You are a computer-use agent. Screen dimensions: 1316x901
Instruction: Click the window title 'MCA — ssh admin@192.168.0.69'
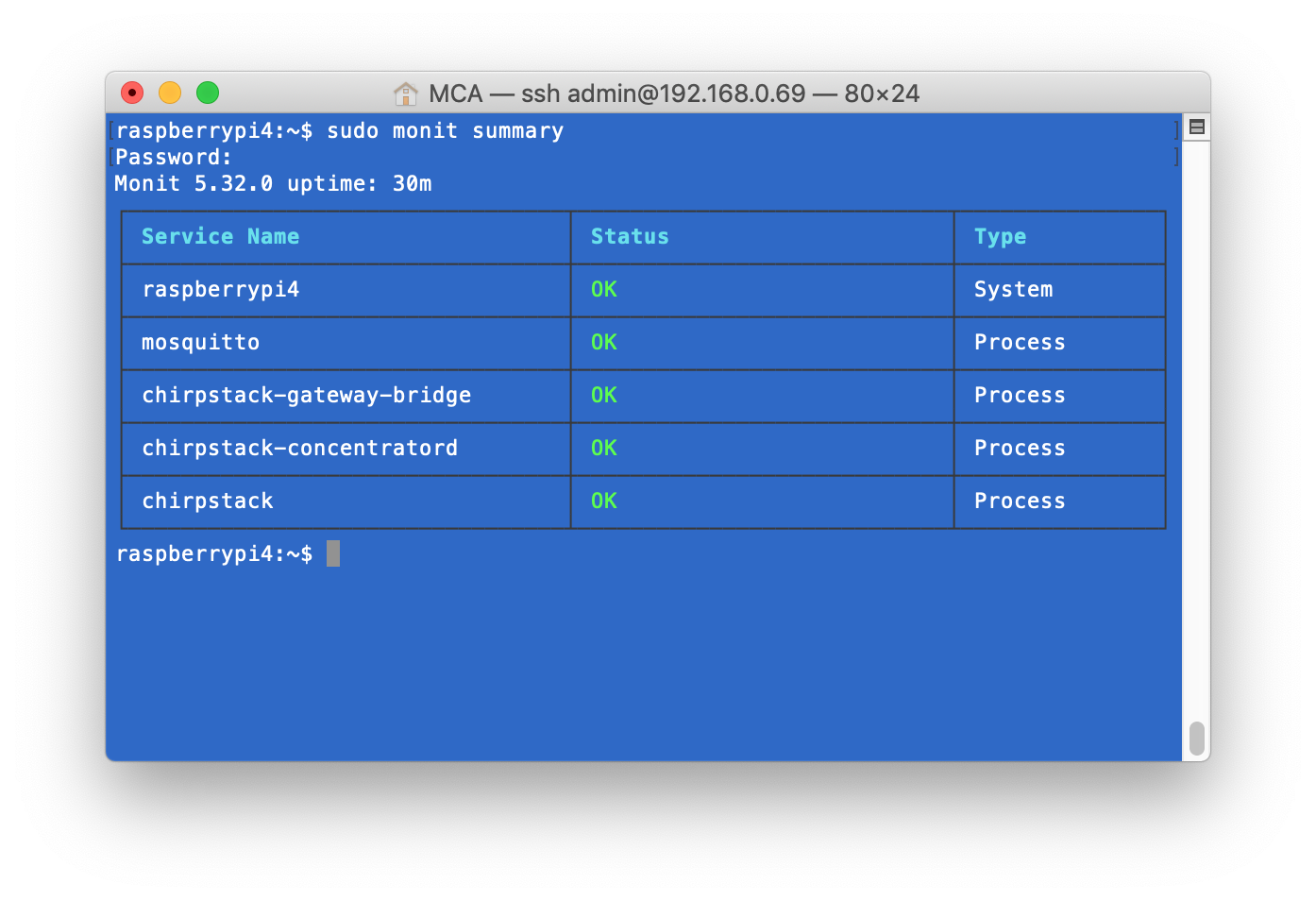617,93
